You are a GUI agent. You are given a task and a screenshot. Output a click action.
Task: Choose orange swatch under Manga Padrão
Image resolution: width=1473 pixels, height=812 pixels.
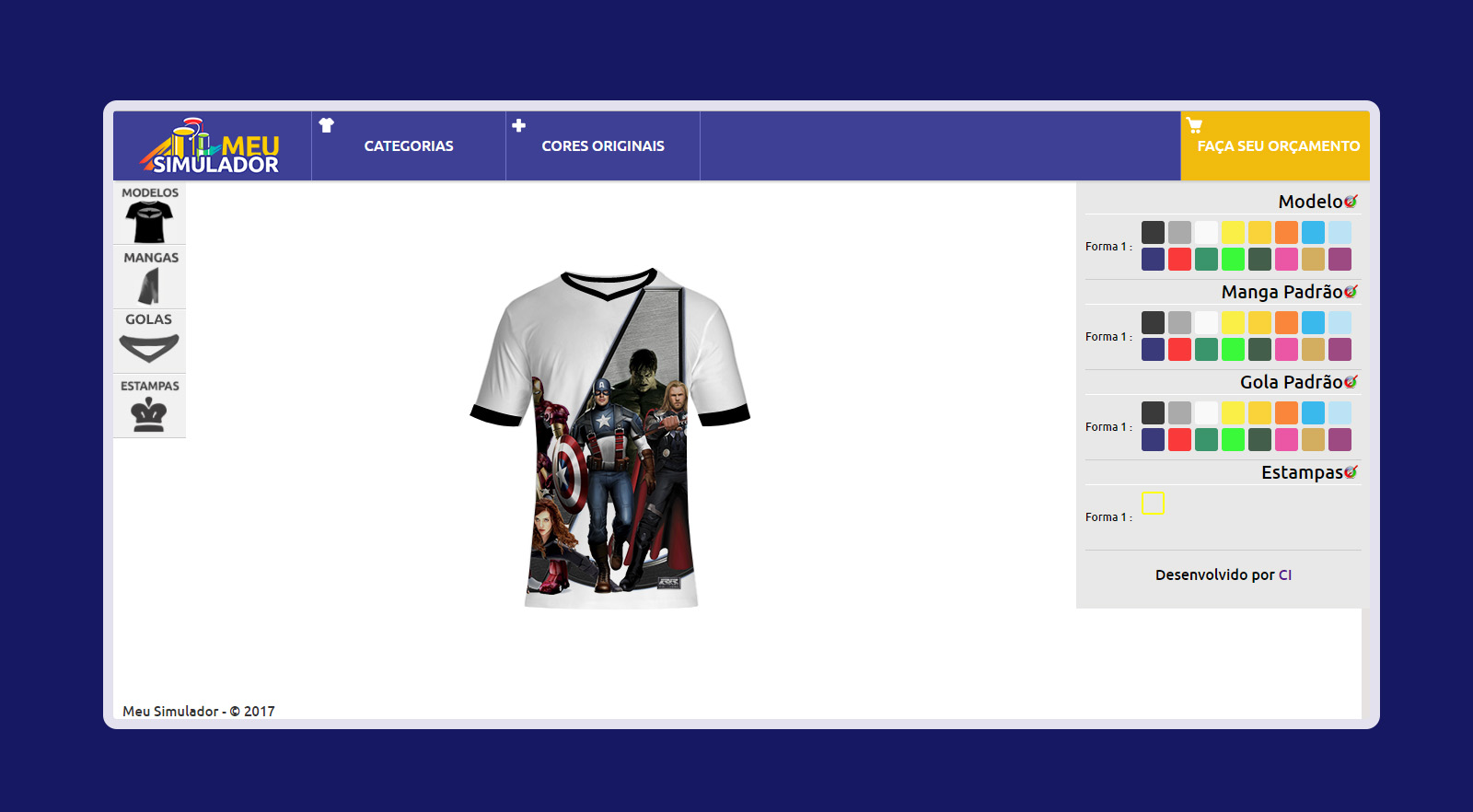click(1286, 322)
